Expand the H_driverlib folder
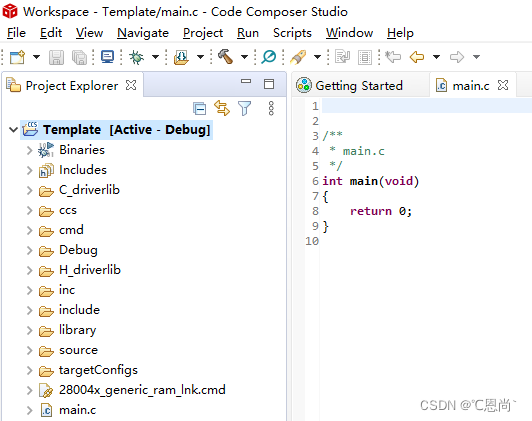 pyautogui.click(x=30, y=270)
